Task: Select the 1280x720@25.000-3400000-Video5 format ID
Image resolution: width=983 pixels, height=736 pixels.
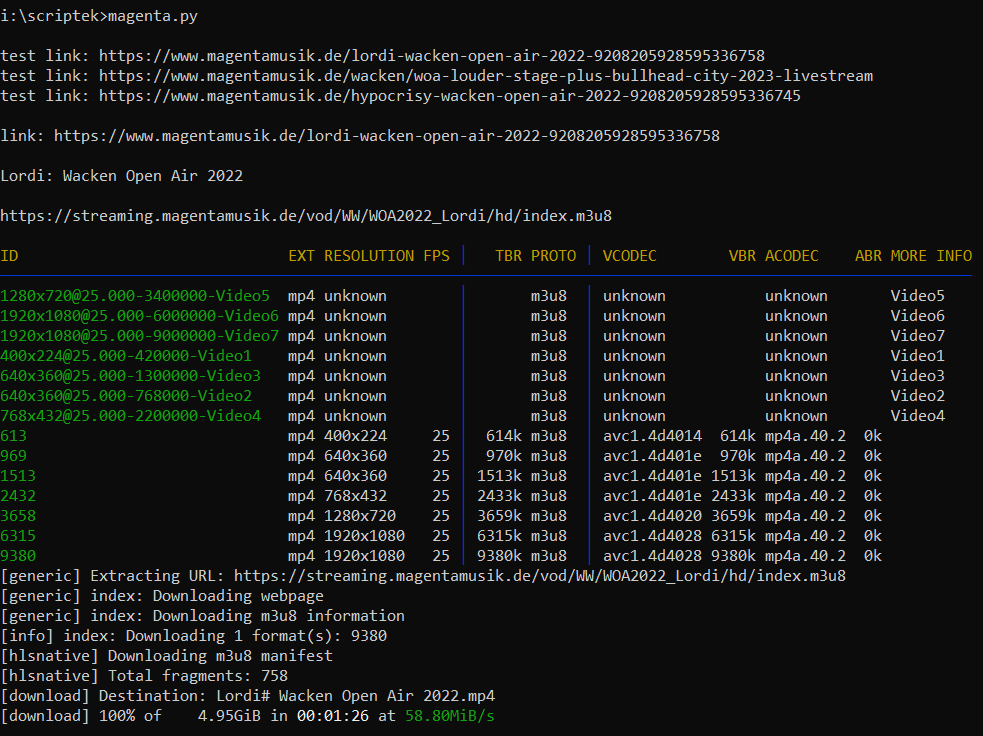Action: [135, 296]
